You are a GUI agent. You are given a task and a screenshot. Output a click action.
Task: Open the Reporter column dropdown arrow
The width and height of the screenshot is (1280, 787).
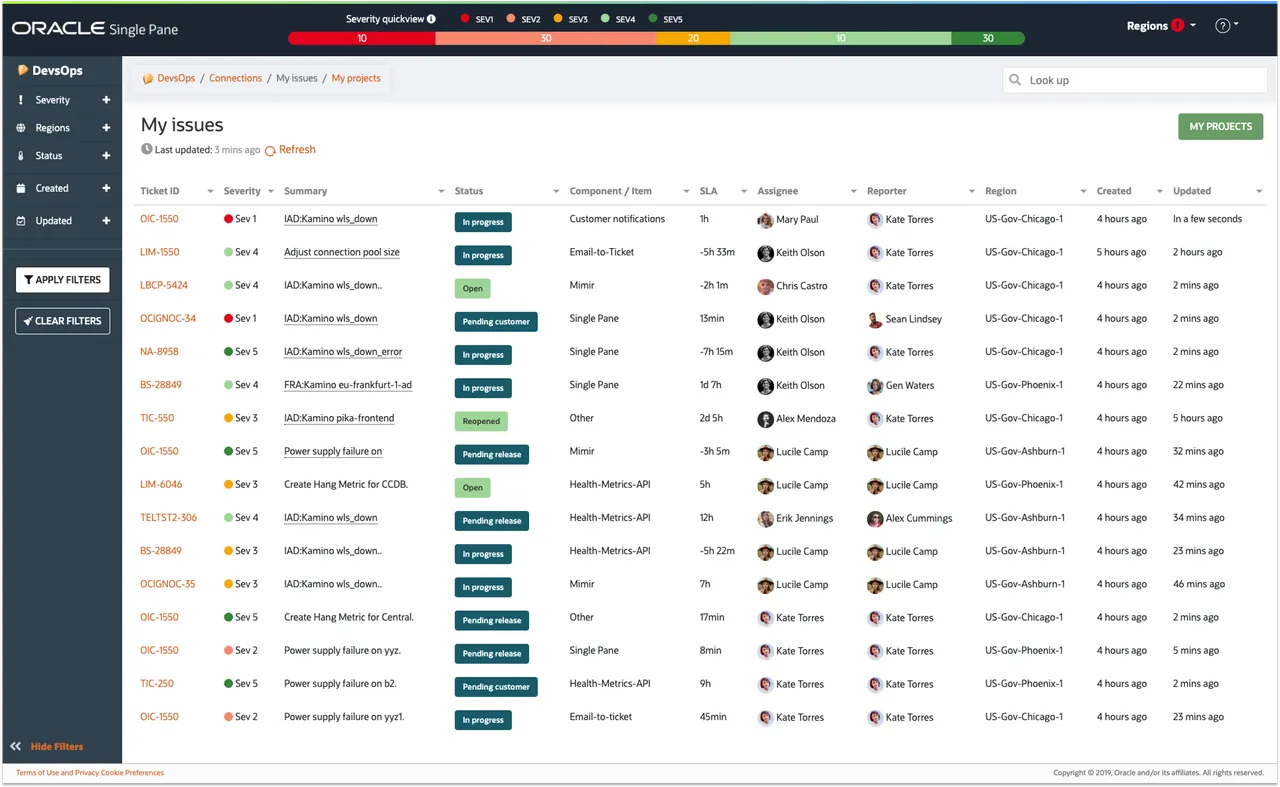pyautogui.click(x=971, y=192)
